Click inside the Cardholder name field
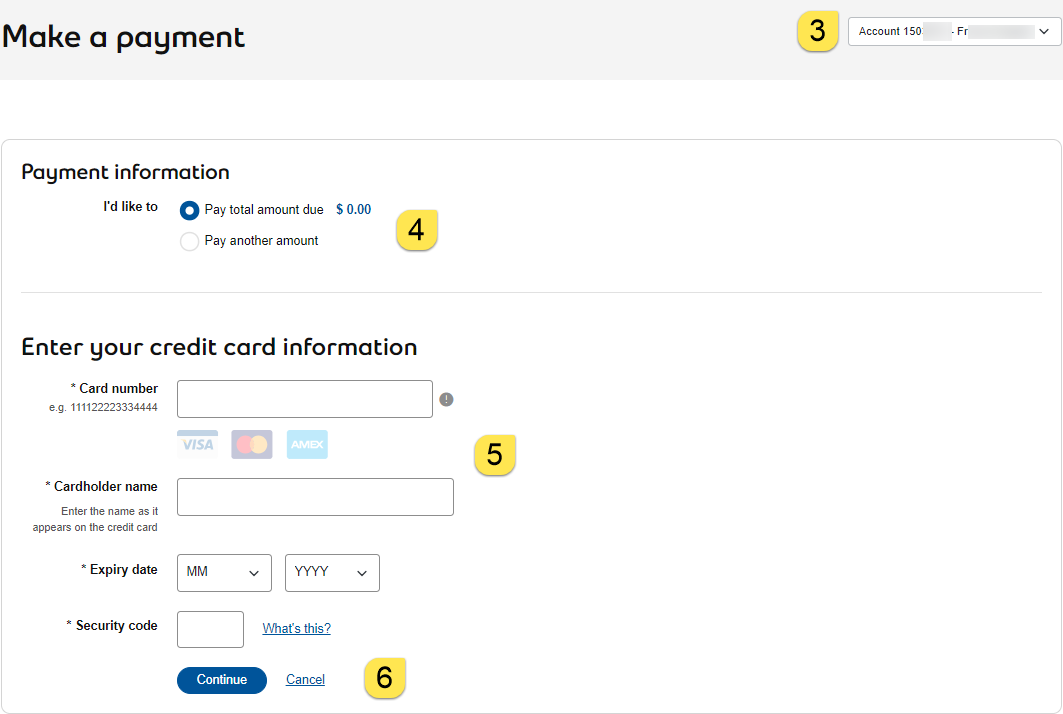The height and width of the screenshot is (714, 1063). click(x=314, y=496)
